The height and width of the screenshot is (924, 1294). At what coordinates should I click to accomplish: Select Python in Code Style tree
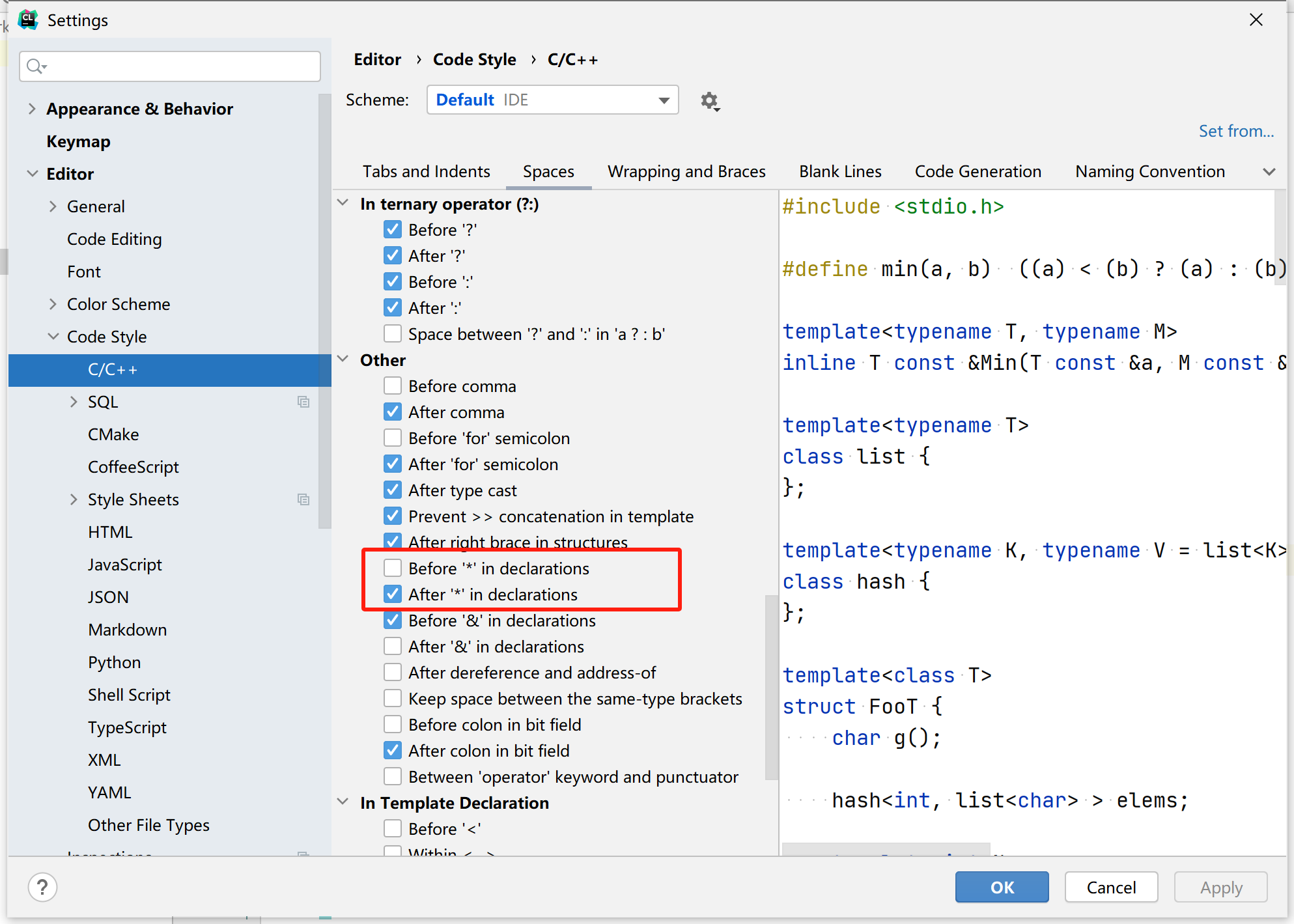115,662
